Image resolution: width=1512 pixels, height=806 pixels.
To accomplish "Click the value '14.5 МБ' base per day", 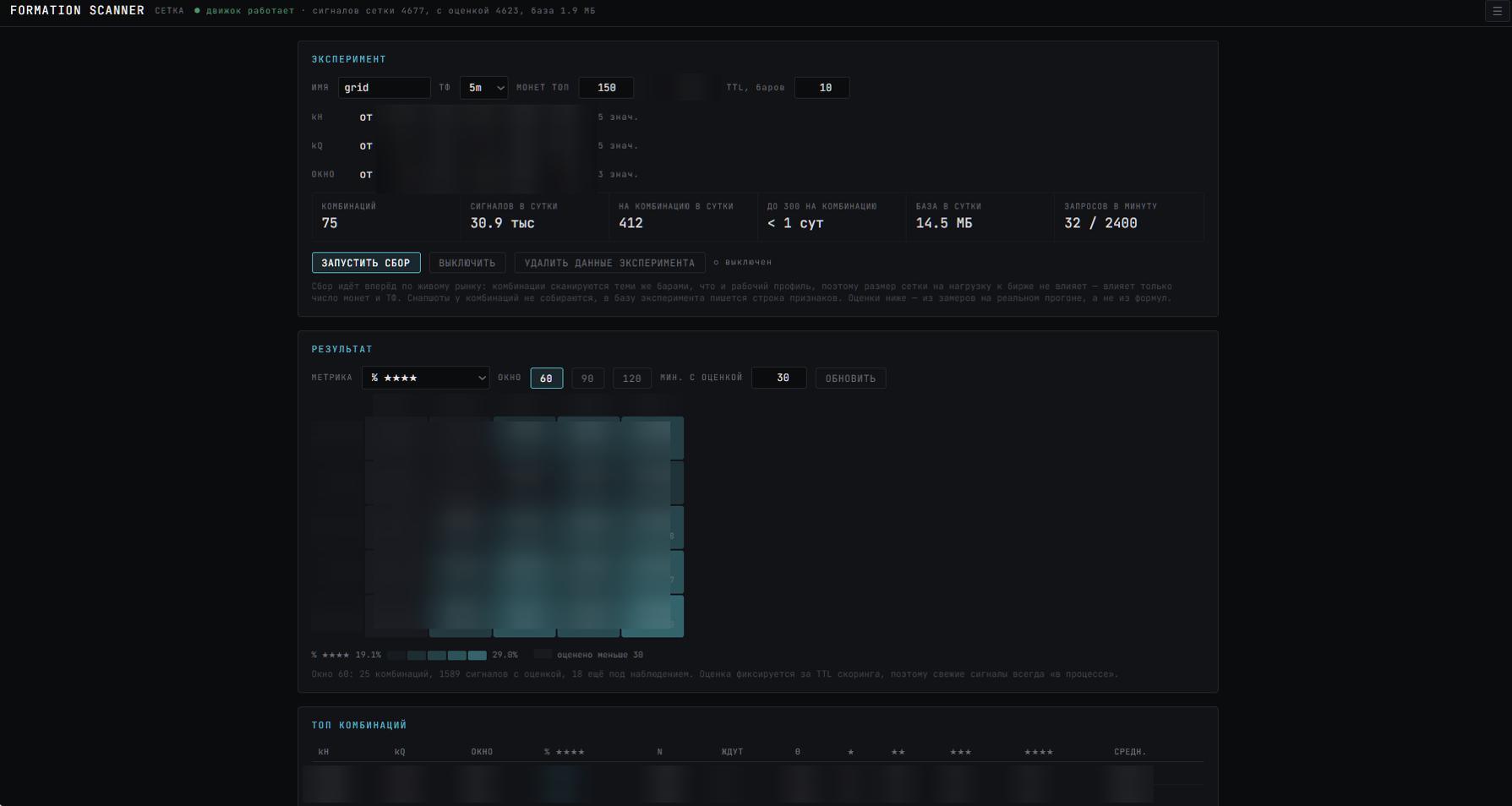I will (944, 223).
